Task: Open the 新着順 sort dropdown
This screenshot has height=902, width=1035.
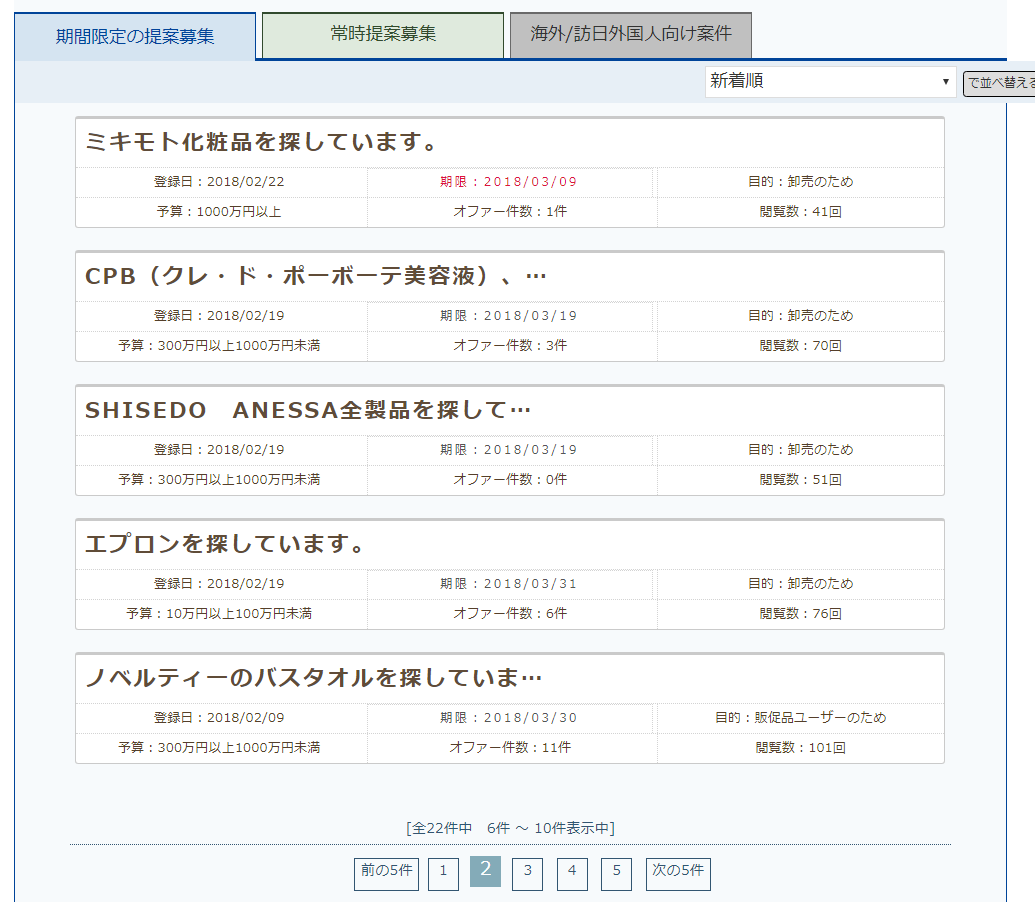Action: point(830,82)
